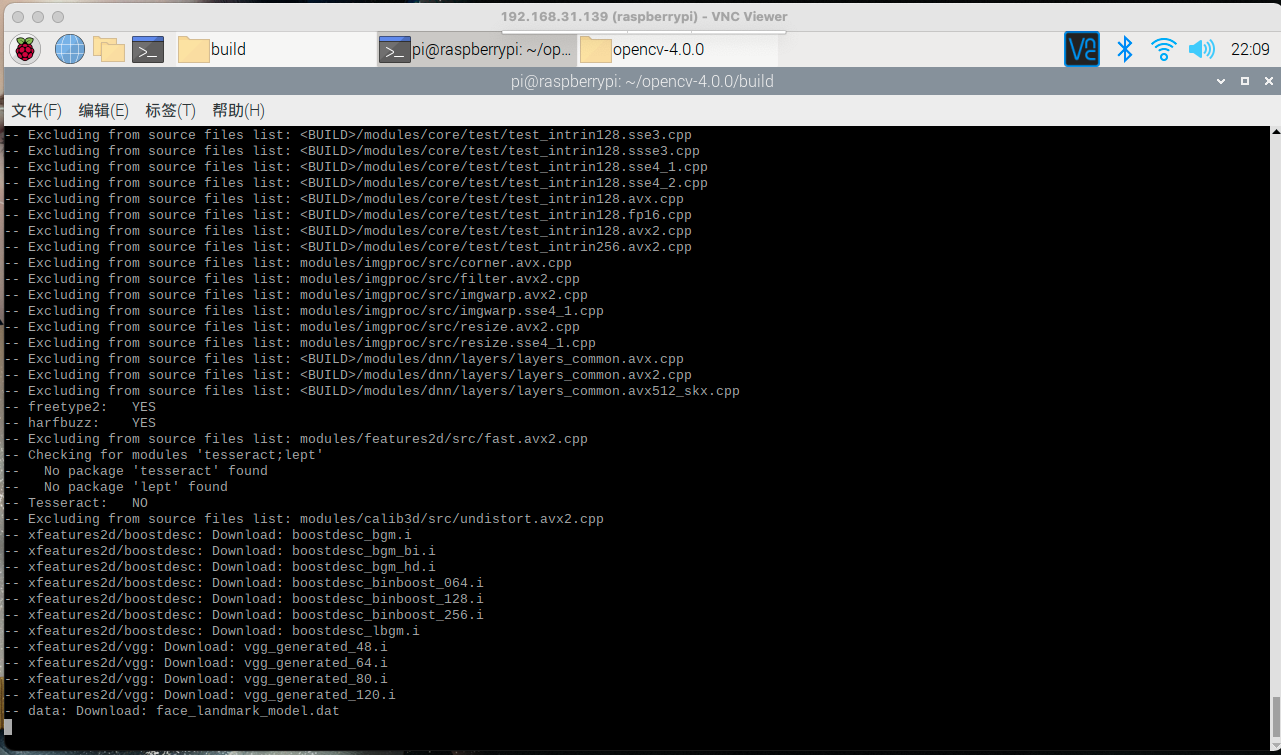Screen dimensions: 1281x755
Task: Click 'No package 'lept' found' line
Action: [116, 487]
